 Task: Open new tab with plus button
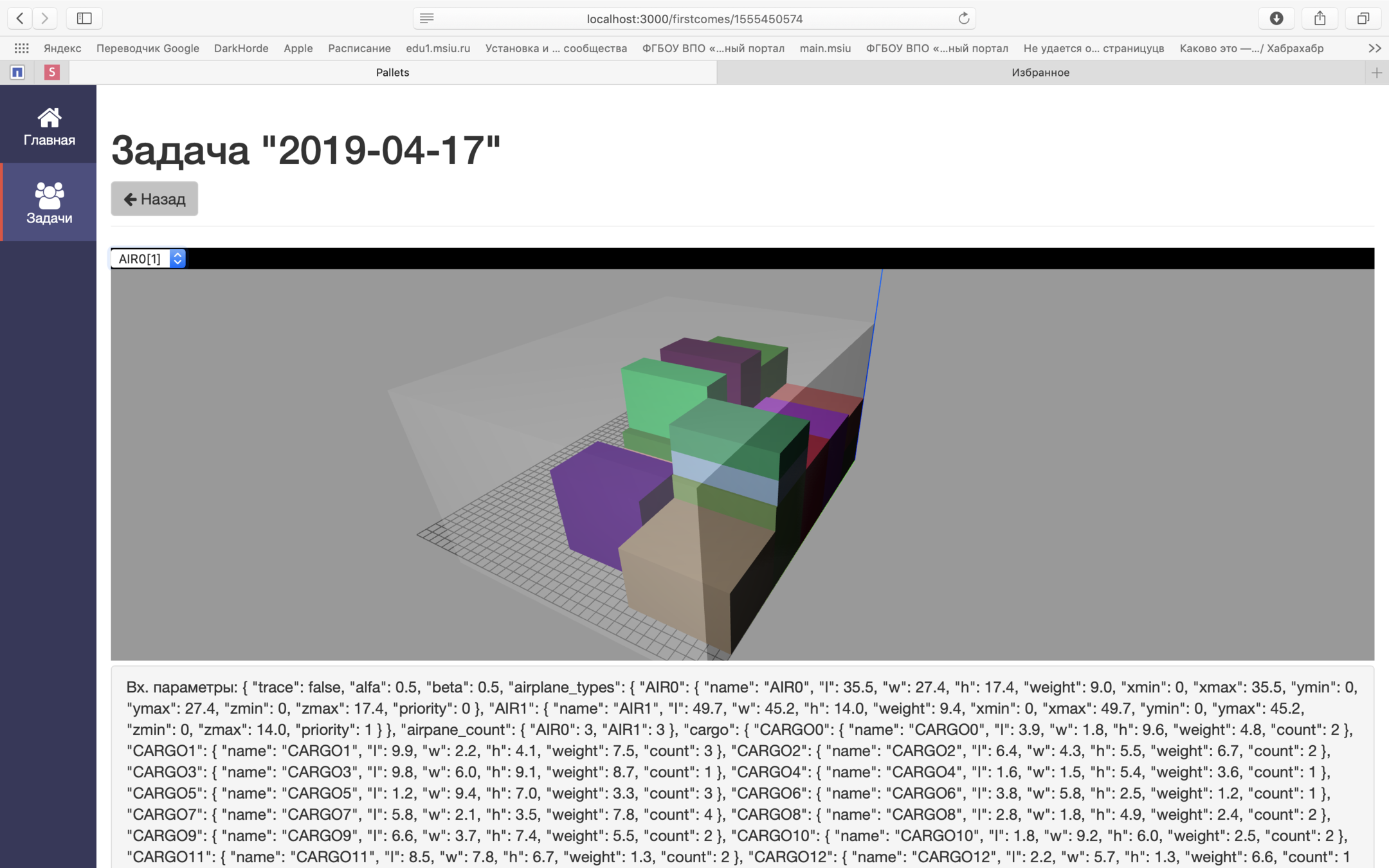[x=1376, y=73]
